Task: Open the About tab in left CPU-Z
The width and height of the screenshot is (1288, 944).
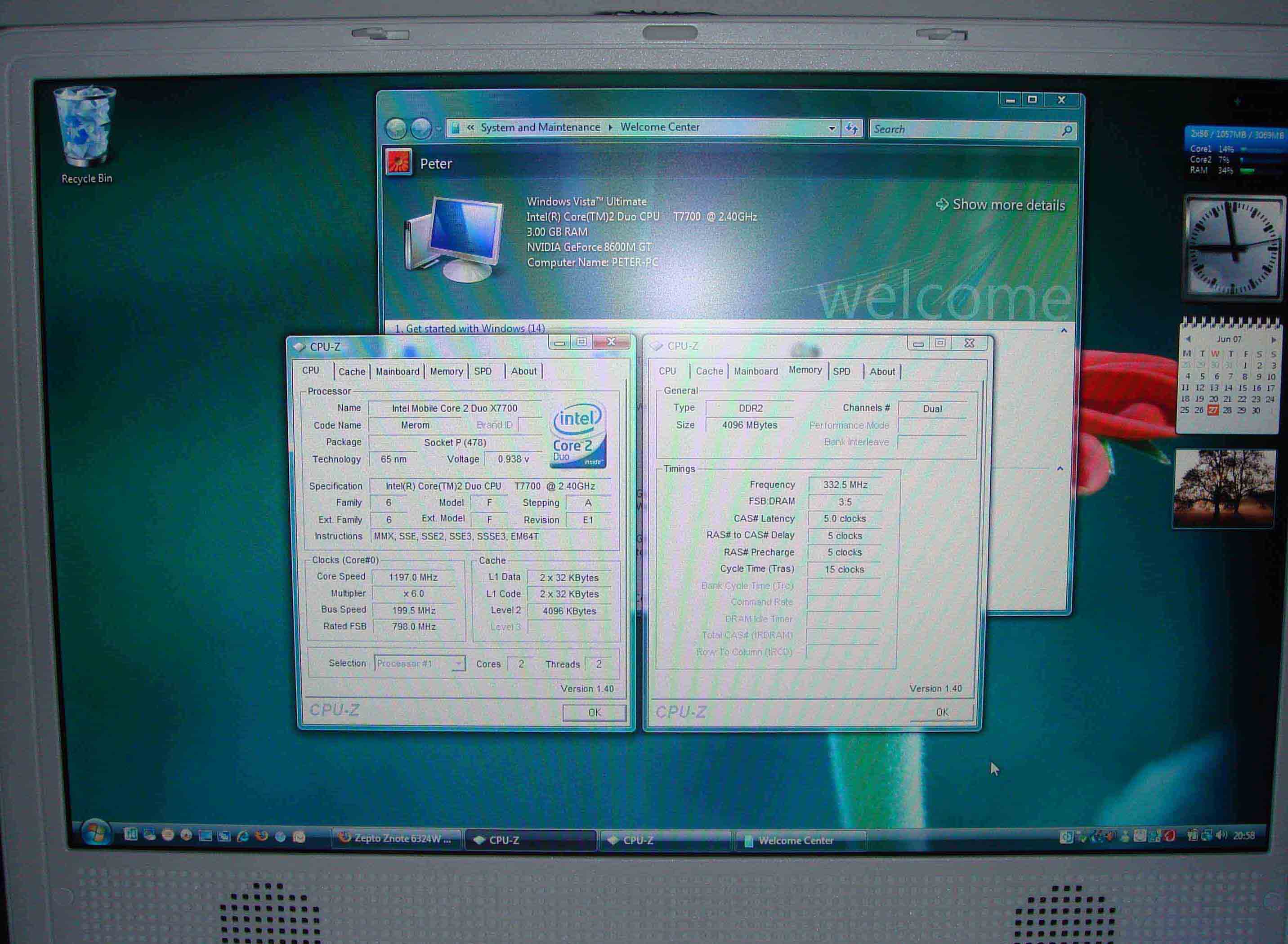Action: pyautogui.click(x=523, y=371)
